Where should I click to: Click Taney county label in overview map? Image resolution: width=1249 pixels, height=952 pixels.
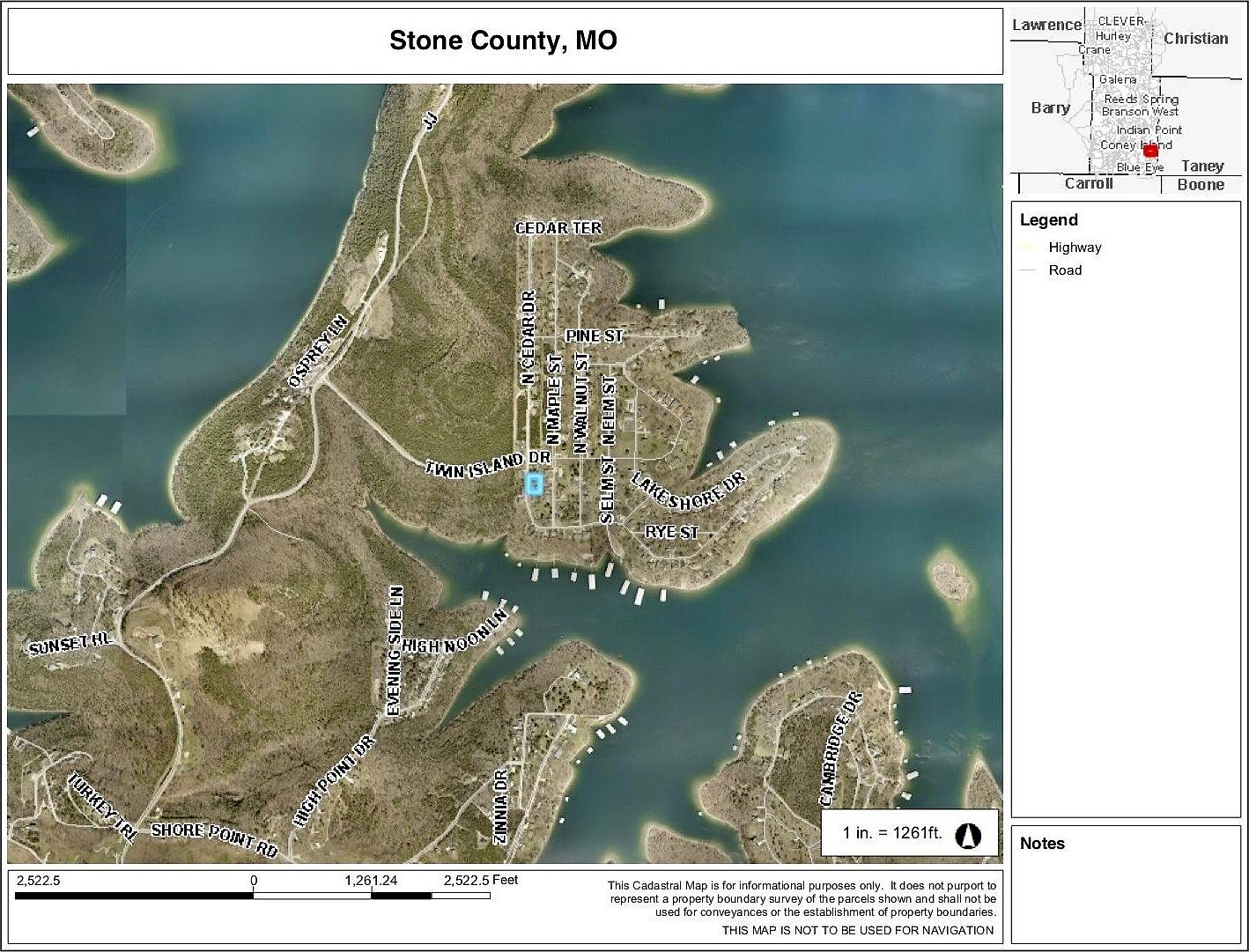pos(1202,166)
